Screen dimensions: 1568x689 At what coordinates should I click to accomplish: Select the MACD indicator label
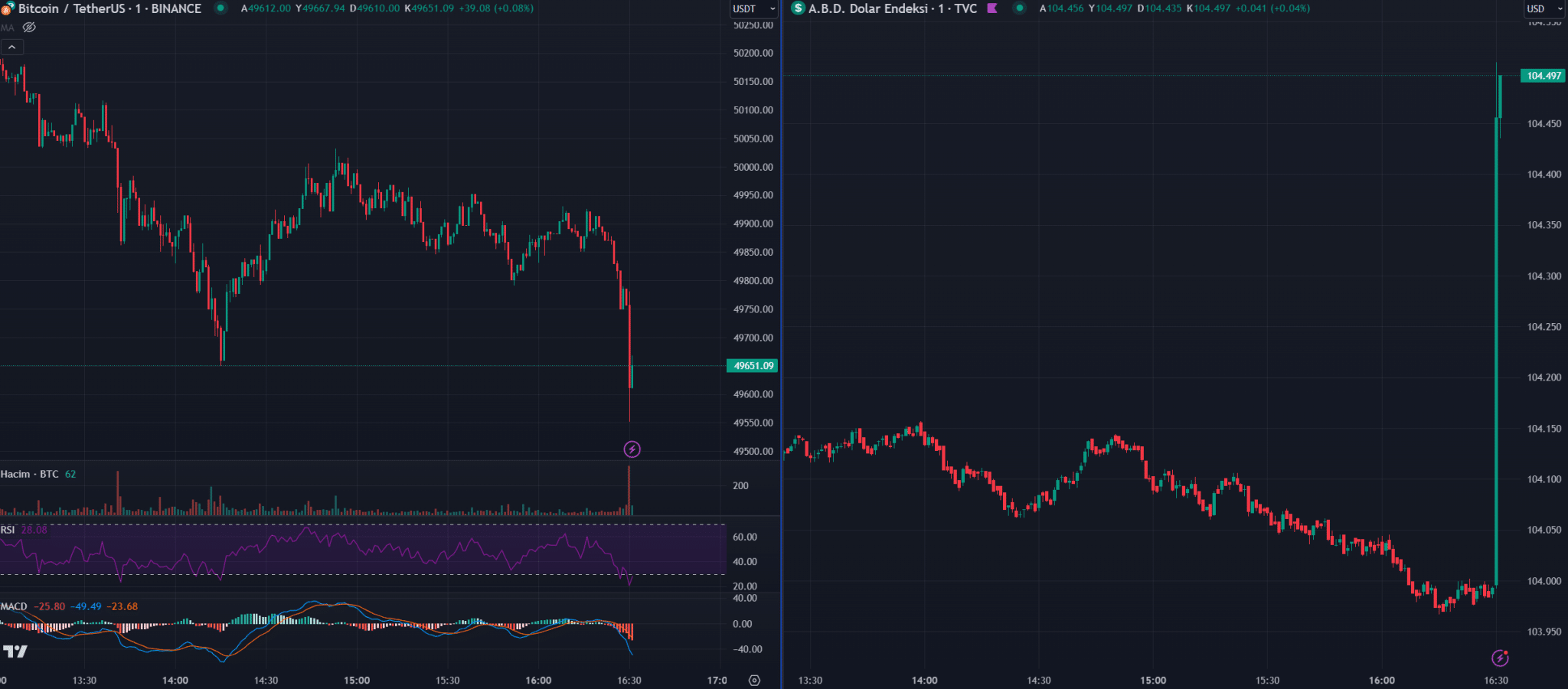(14, 606)
